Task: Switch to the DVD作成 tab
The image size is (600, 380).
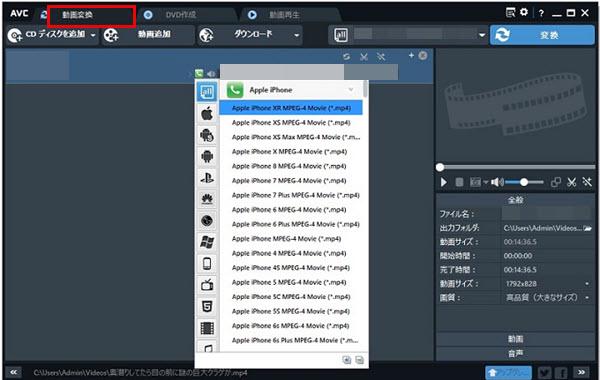Action: pyautogui.click(x=181, y=15)
